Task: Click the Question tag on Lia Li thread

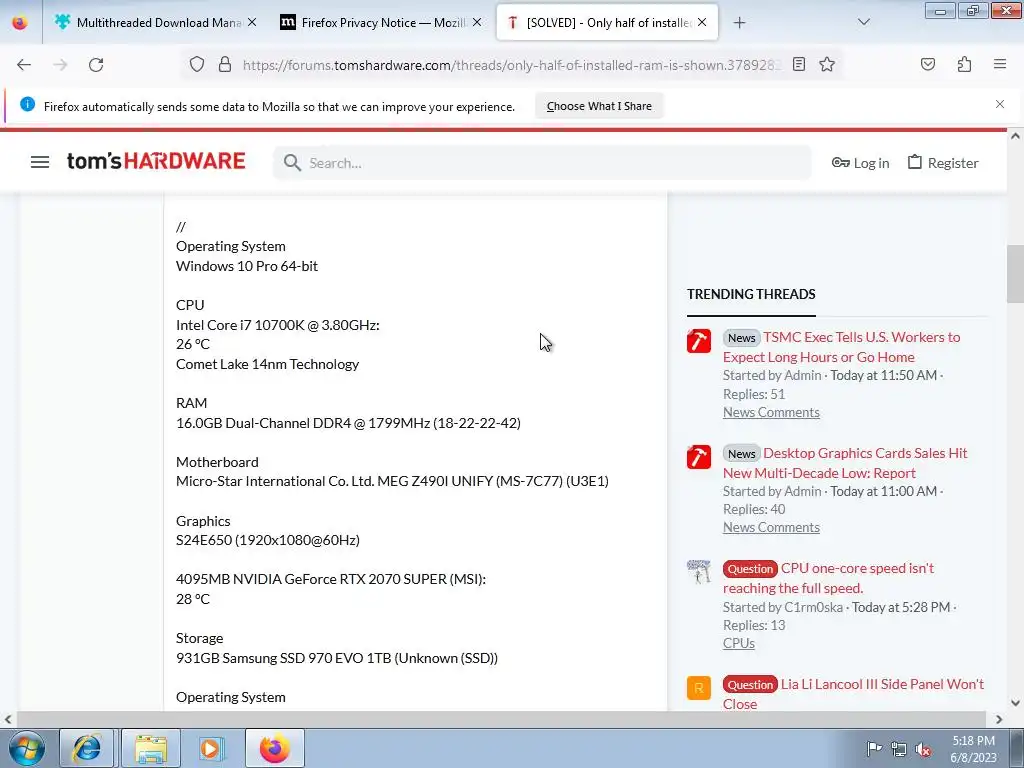Action: point(750,684)
